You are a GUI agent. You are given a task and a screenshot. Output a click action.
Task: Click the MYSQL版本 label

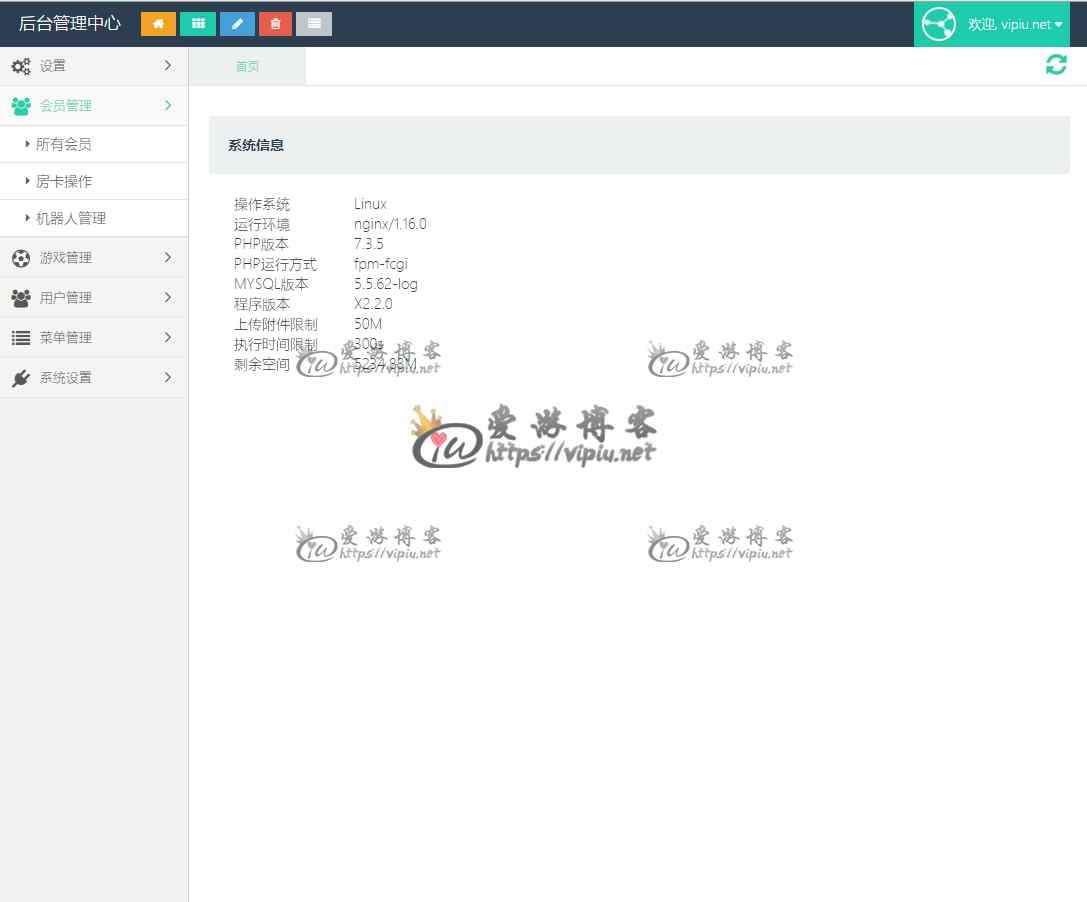tap(271, 284)
